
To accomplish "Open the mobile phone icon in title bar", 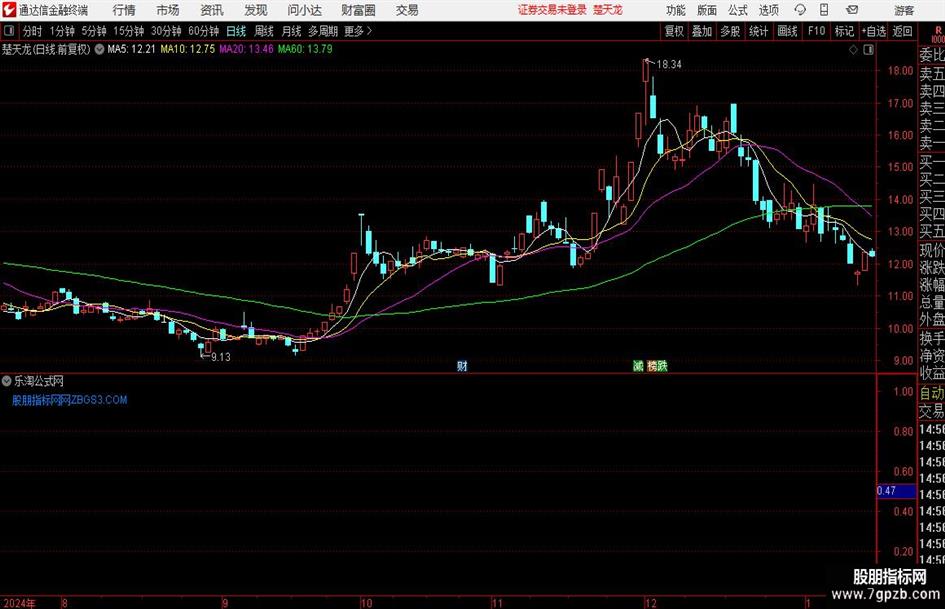I will coord(823,10).
